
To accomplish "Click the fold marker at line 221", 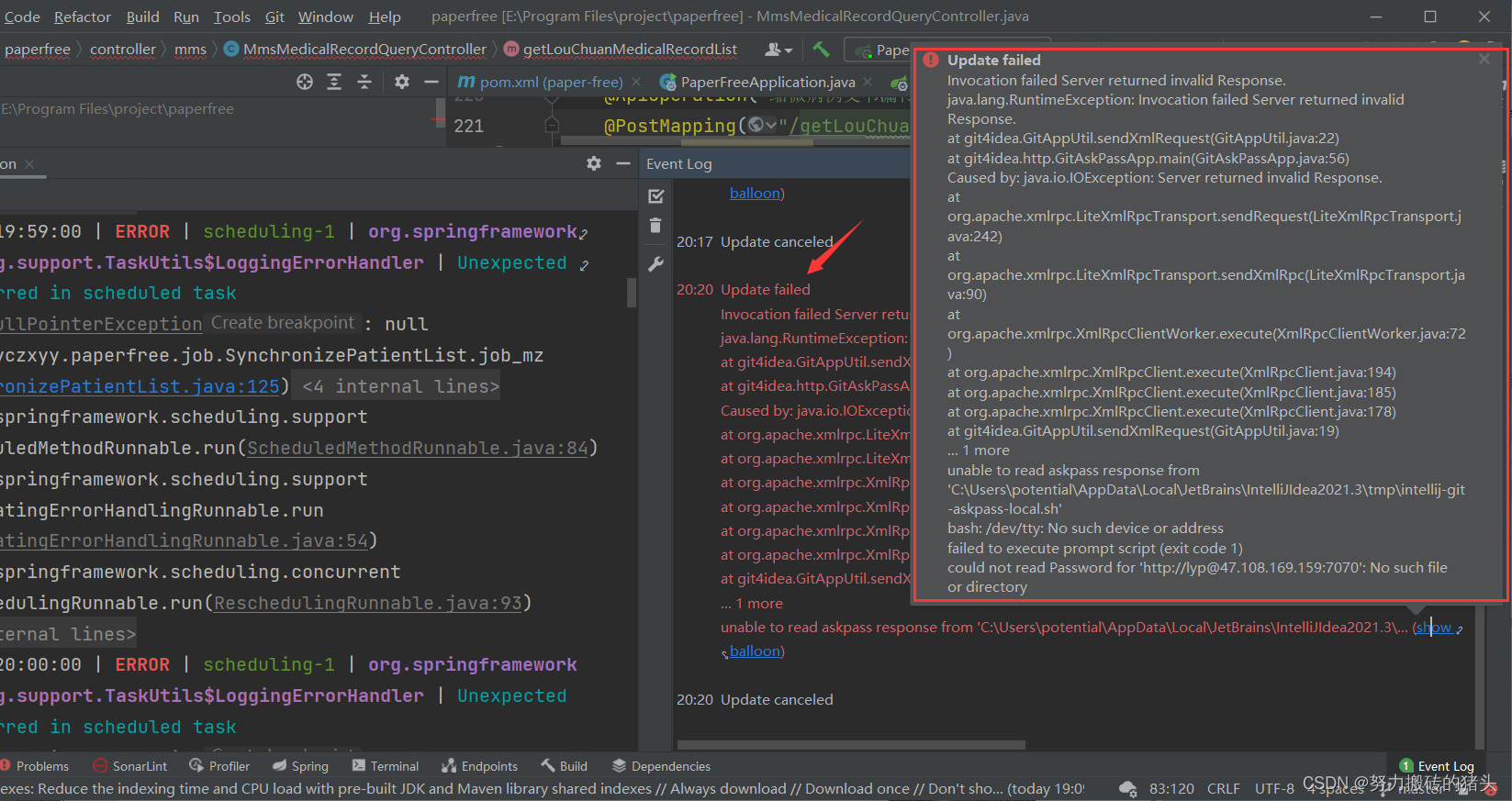I will [551, 124].
